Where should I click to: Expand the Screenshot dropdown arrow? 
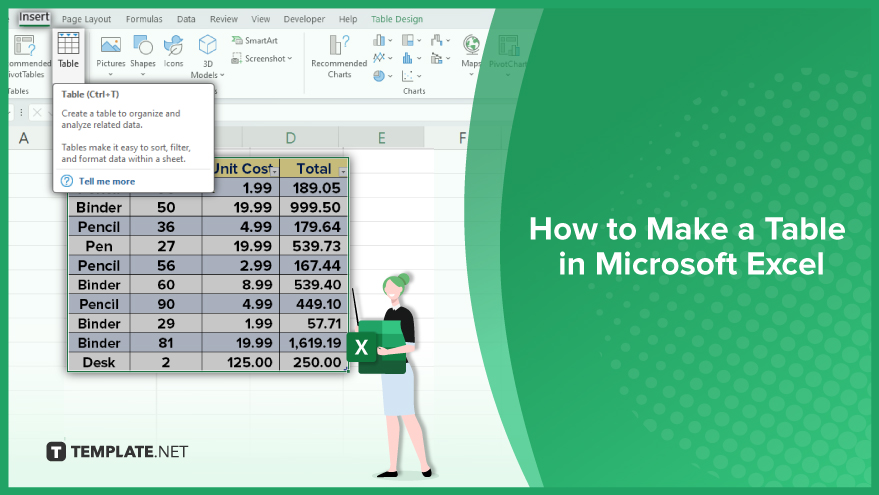click(x=290, y=58)
